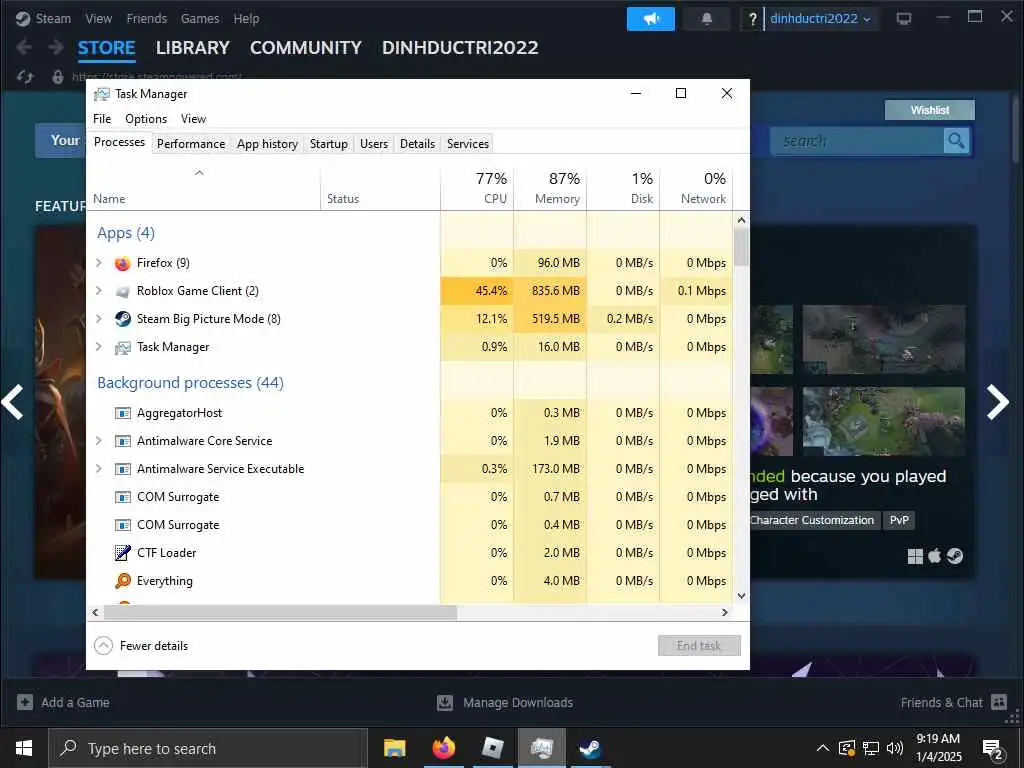Viewport: 1024px width, 768px height.
Task: Click Steam Big Picture monitor icon
Action: [x=904, y=19]
